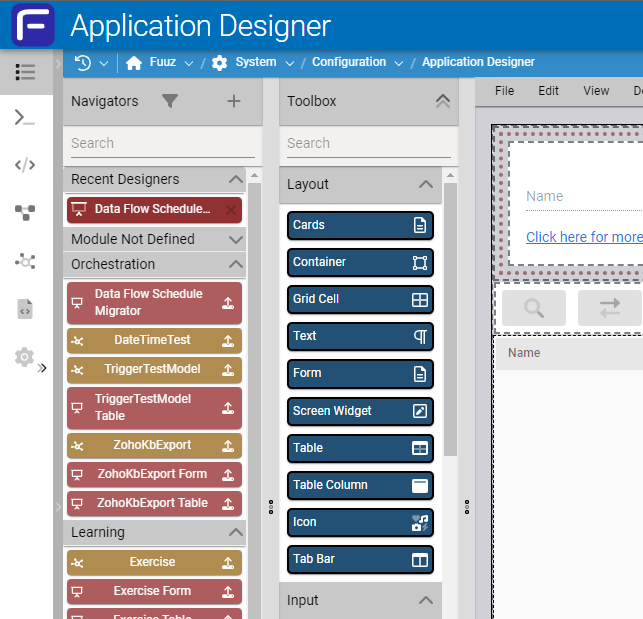643x619 pixels.
Task: Expand the Module Not Defined section
Action: click(236, 240)
